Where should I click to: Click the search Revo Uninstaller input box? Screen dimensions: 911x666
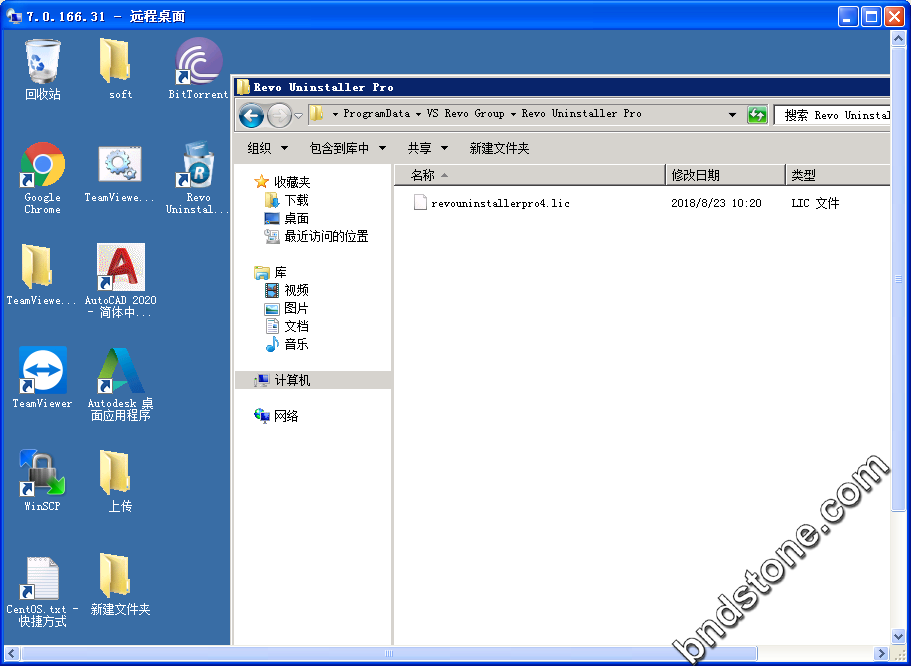pos(835,115)
